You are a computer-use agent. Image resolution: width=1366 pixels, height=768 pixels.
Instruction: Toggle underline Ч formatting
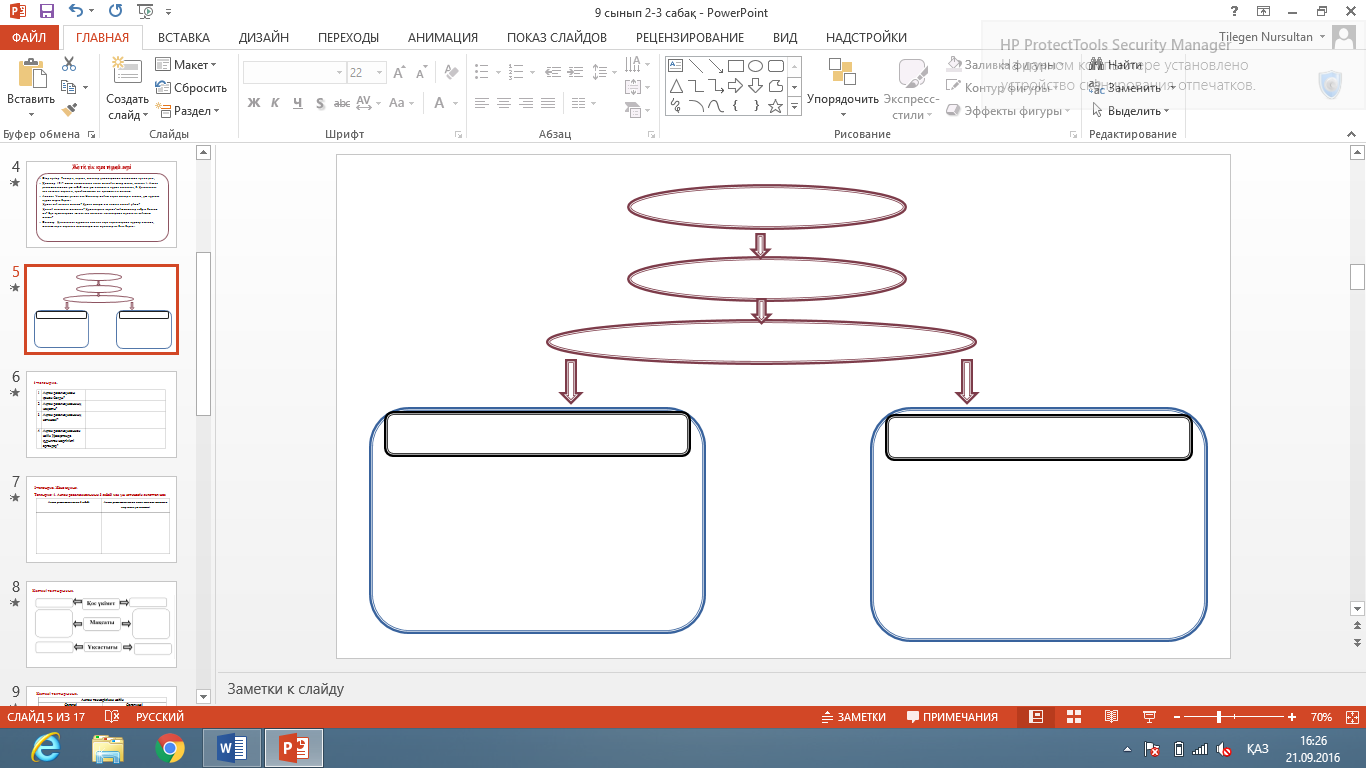(298, 103)
